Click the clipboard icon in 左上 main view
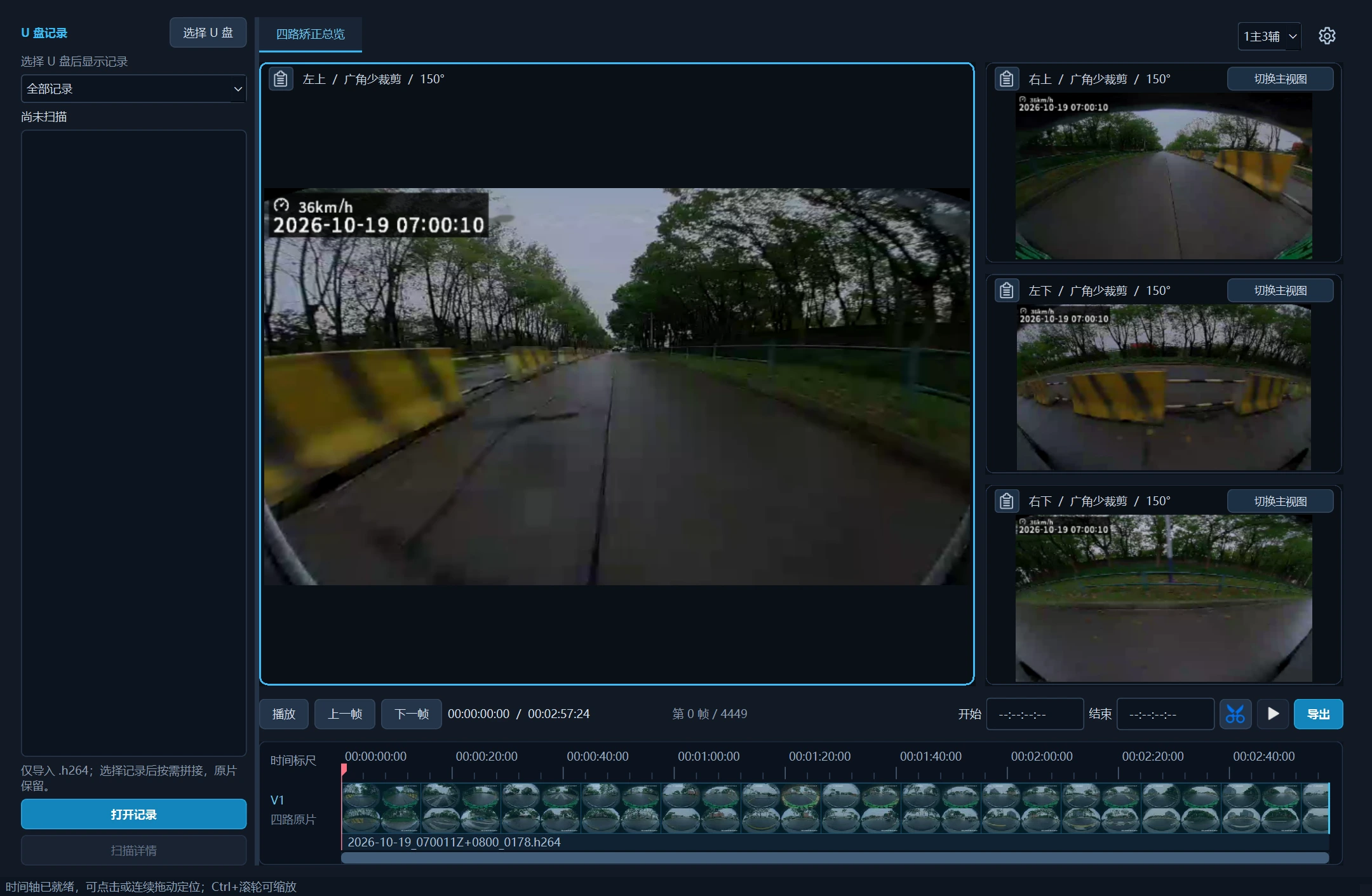This screenshot has height=896, width=1372. point(281,79)
